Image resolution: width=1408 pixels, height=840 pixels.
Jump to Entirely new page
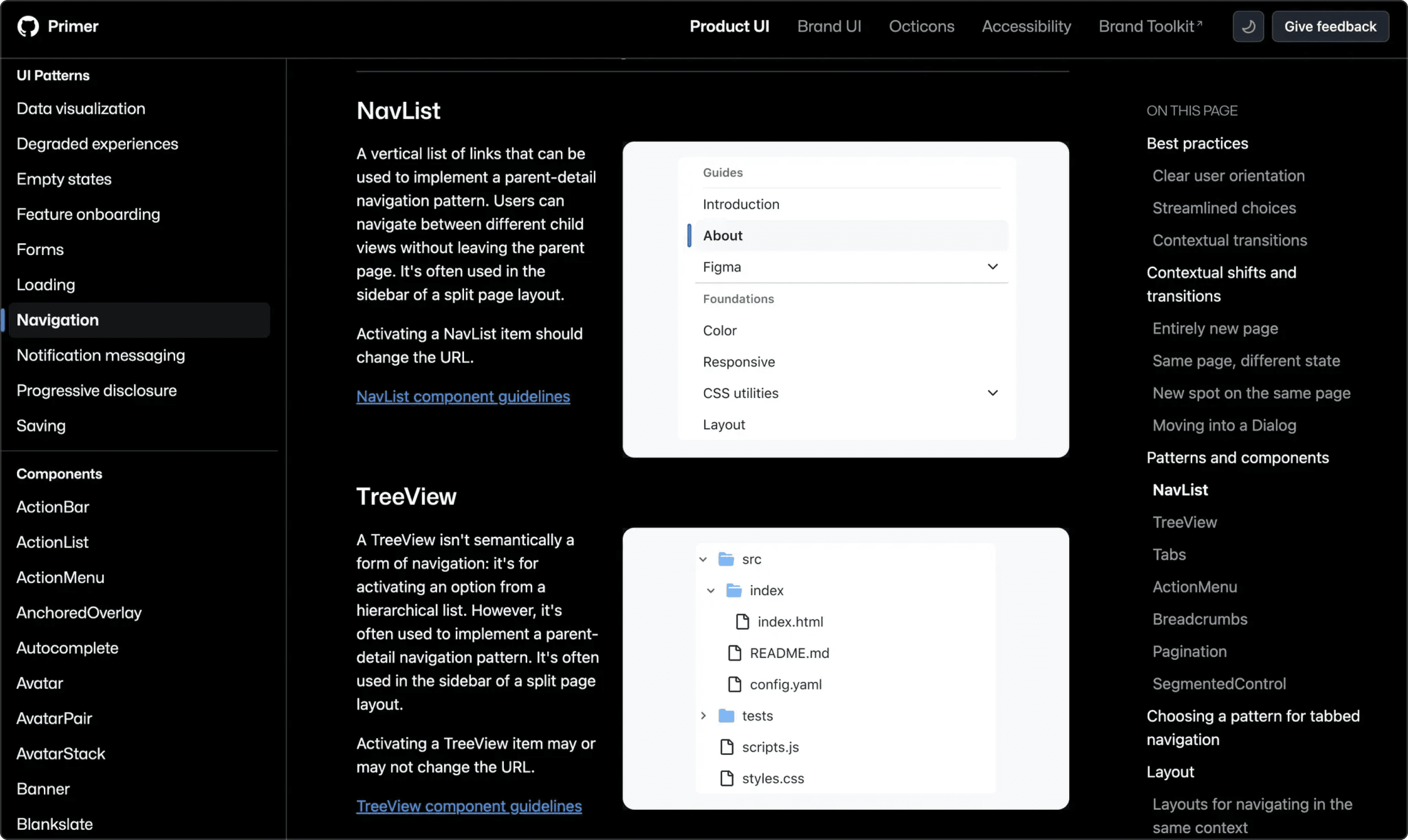point(1215,329)
